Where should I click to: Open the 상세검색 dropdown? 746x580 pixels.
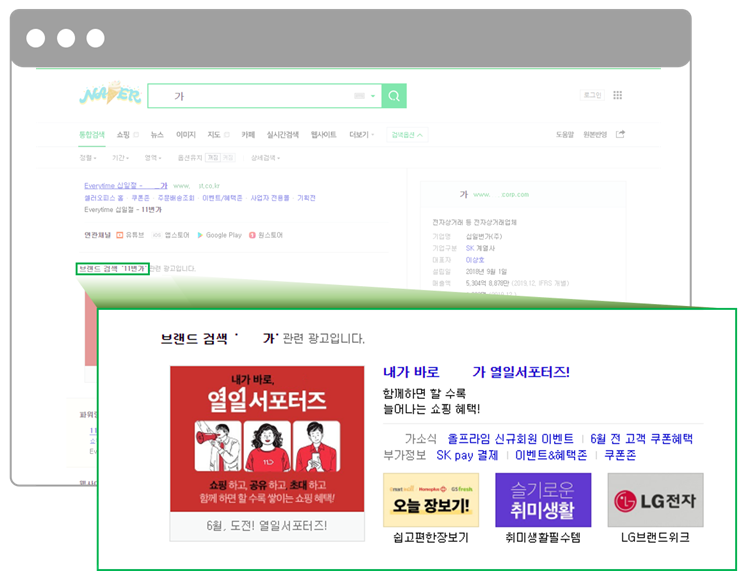265,157
